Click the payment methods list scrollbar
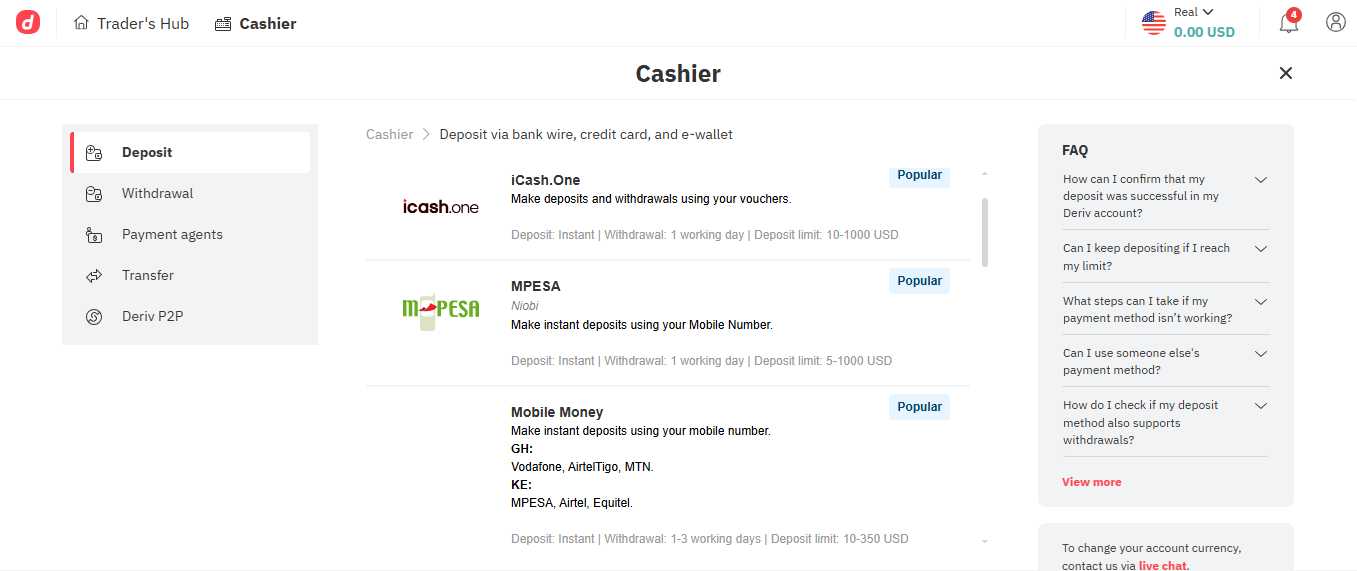Image resolution: width=1357 pixels, height=571 pixels. click(985, 231)
